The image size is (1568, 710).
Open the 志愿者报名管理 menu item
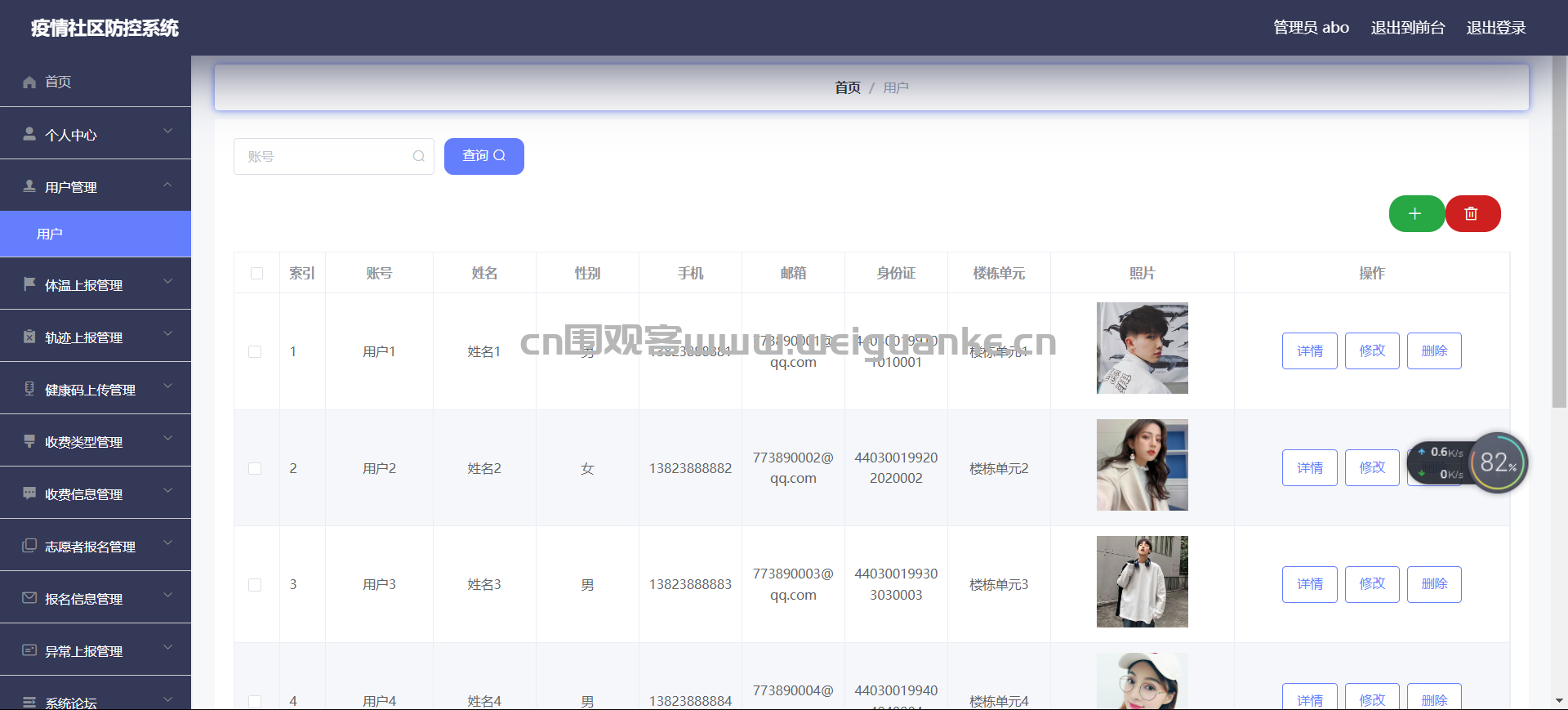tap(96, 546)
